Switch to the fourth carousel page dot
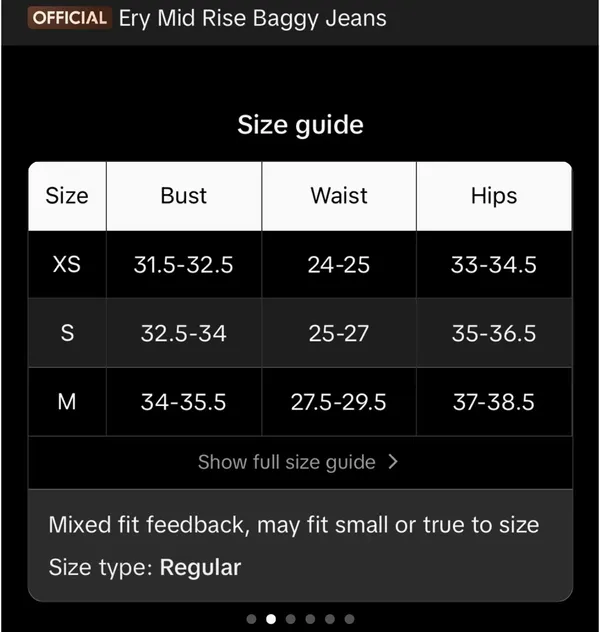 pos(310,619)
